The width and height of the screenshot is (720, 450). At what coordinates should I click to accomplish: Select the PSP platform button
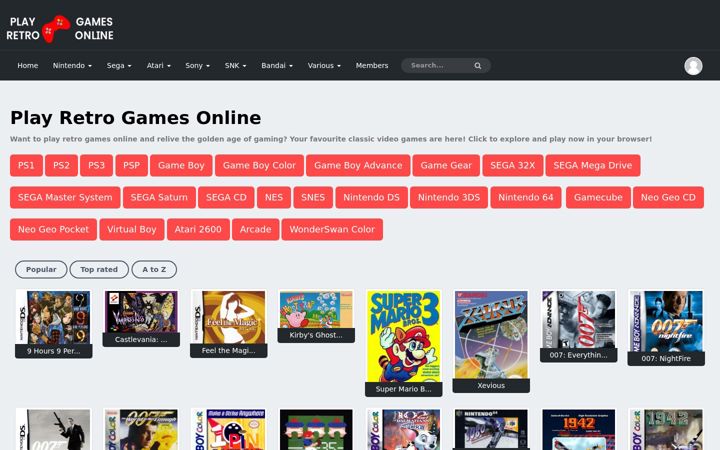click(x=131, y=165)
